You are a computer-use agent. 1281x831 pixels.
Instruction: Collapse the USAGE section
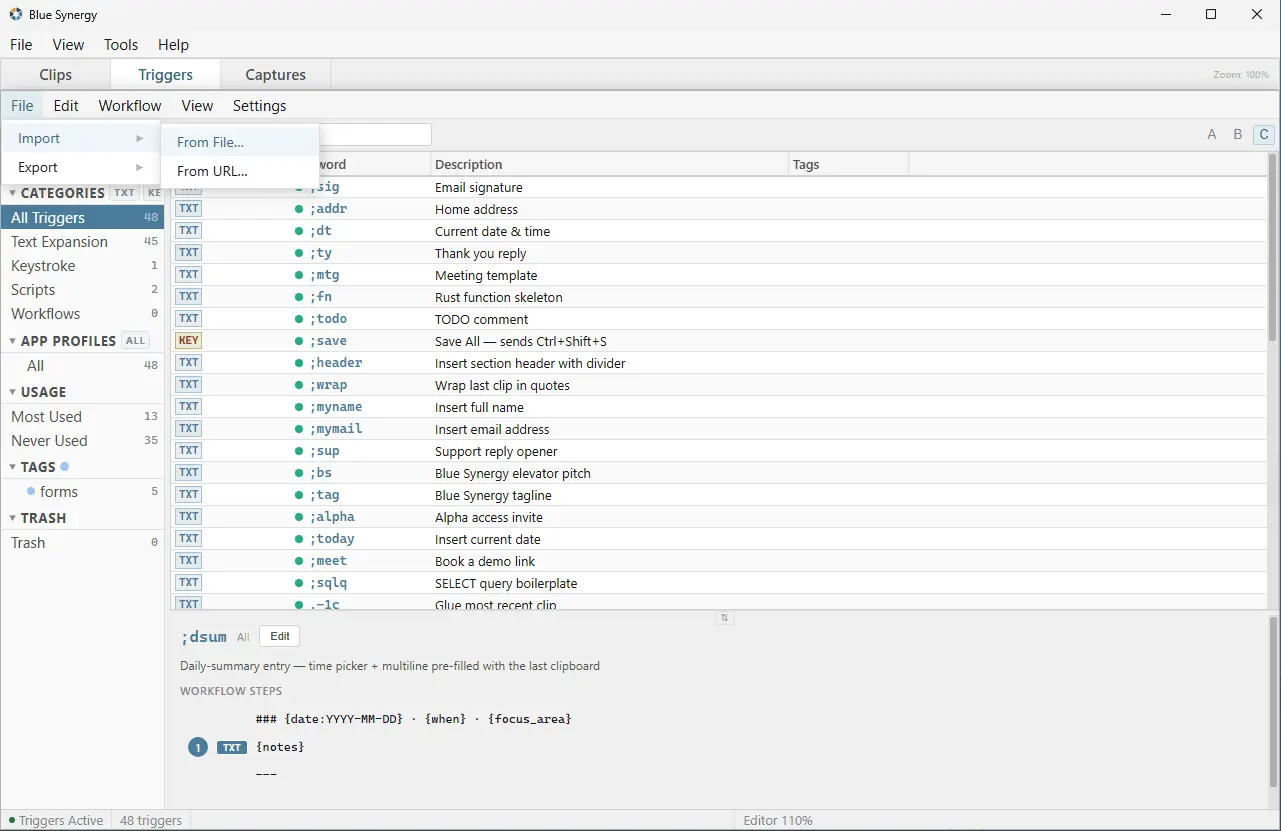(x=13, y=392)
